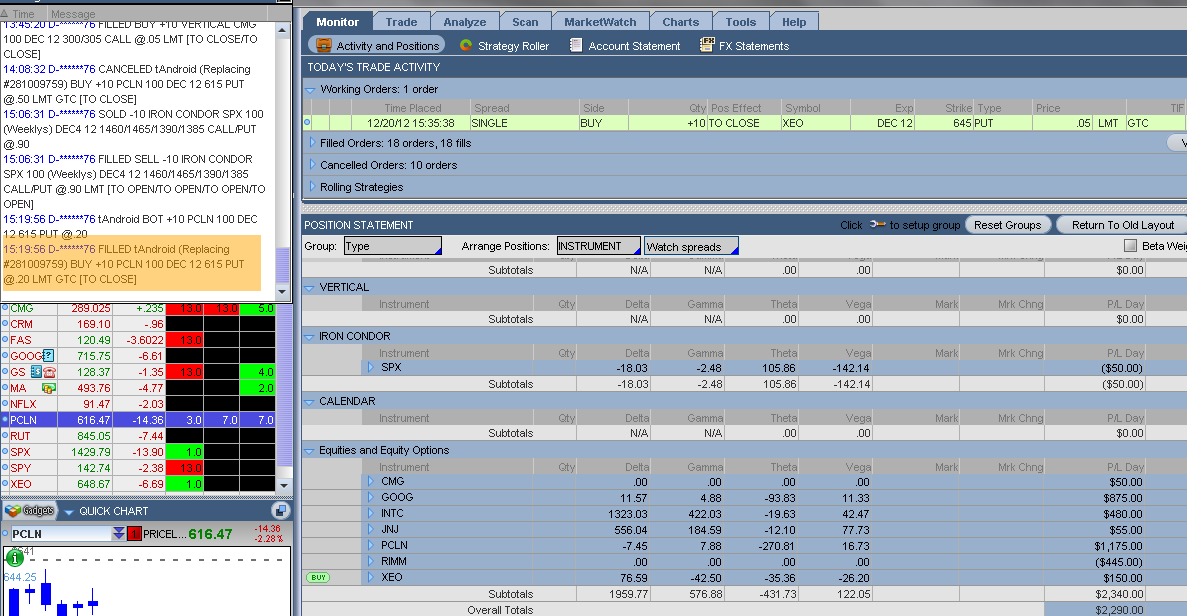Expand the Cancelled Orders section

311,165
